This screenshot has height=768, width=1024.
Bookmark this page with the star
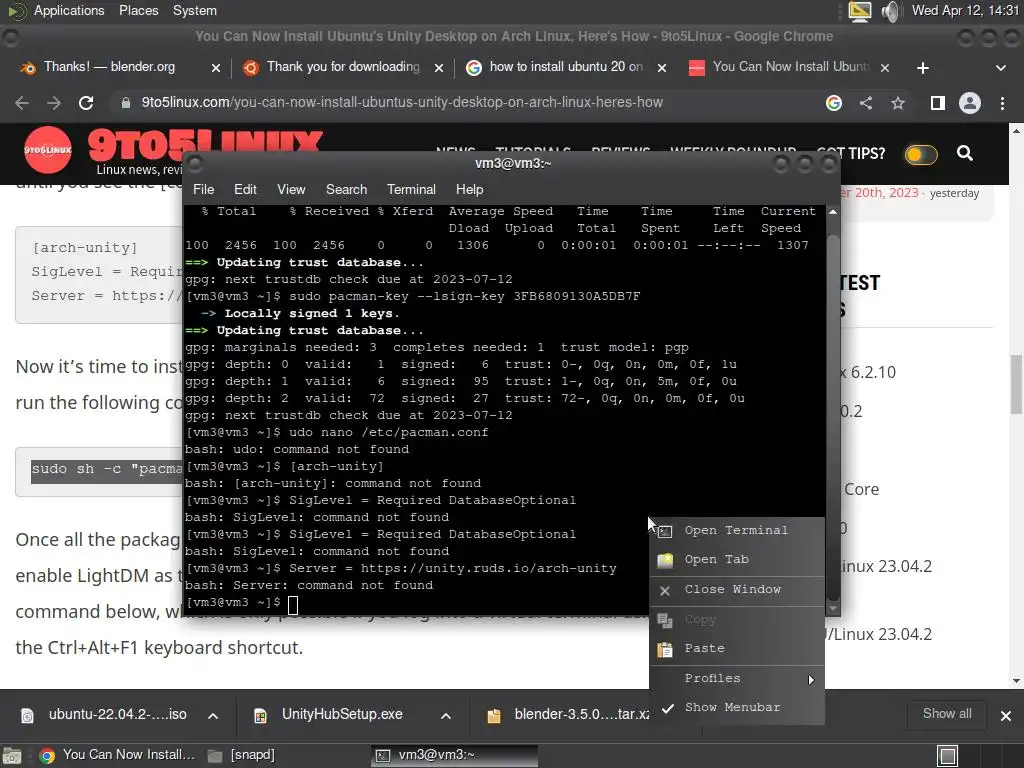(898, 103)
